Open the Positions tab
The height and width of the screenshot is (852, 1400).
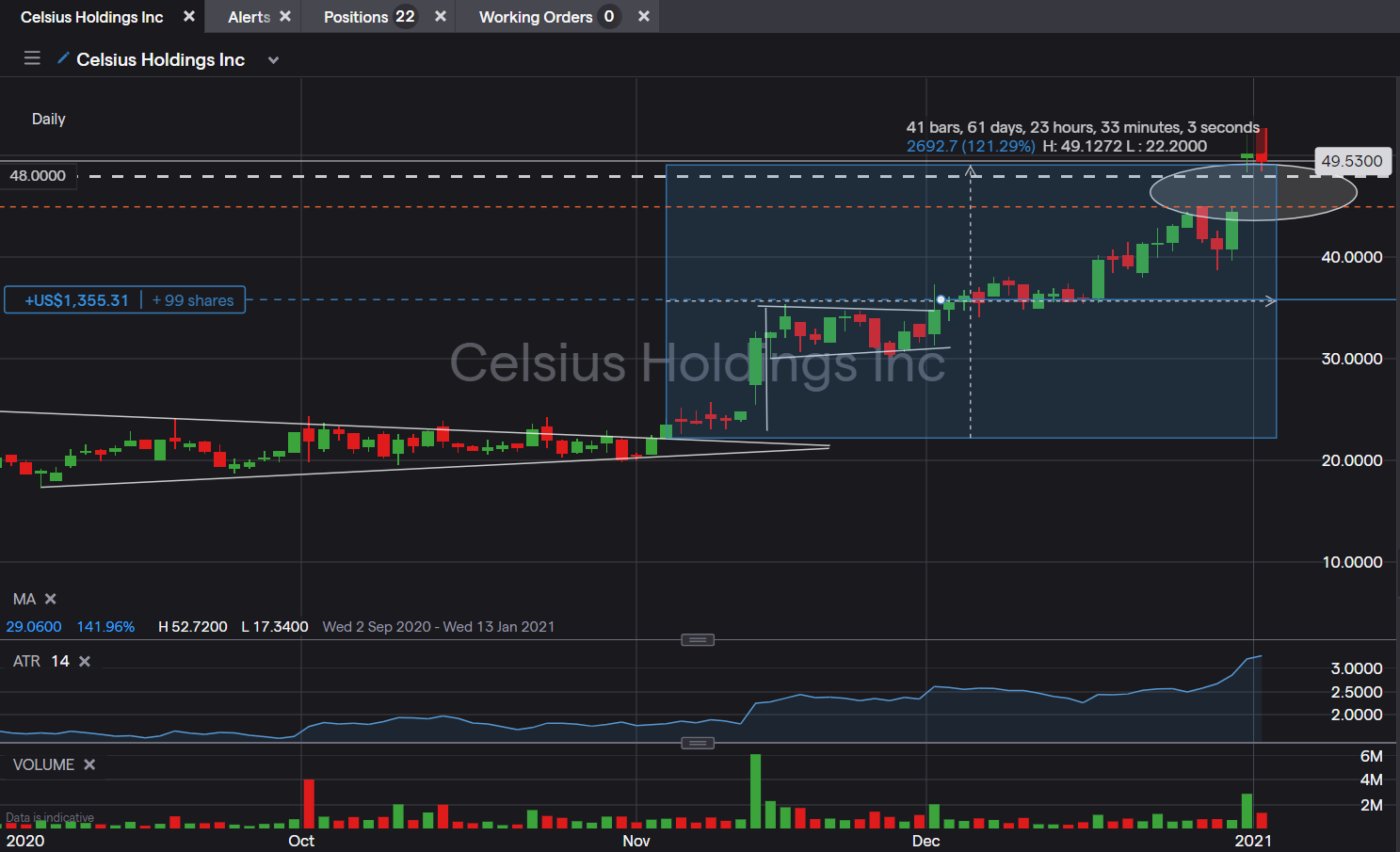pos(356,17)
